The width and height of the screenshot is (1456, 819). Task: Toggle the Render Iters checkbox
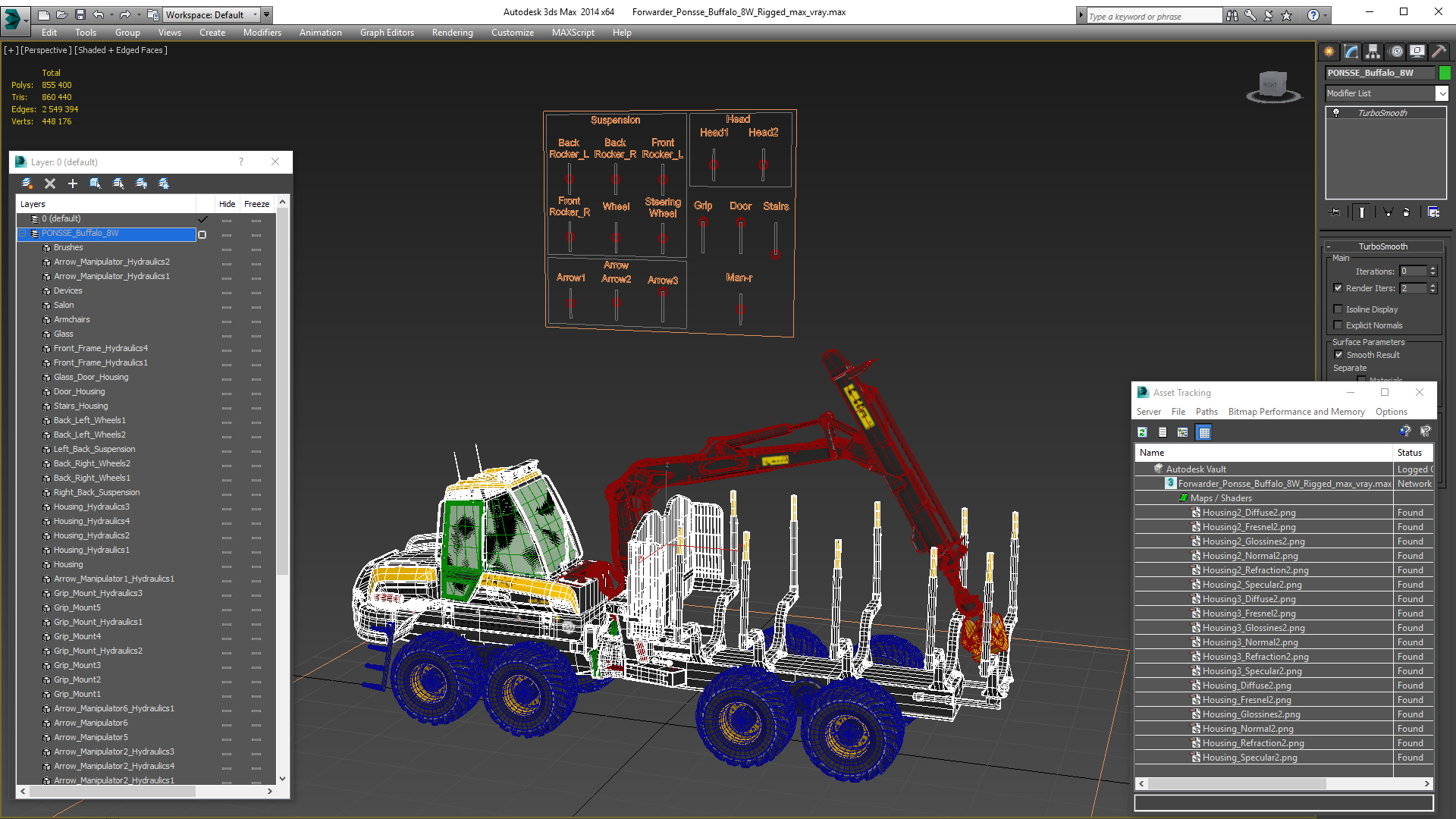click(x=1338, y=288)
